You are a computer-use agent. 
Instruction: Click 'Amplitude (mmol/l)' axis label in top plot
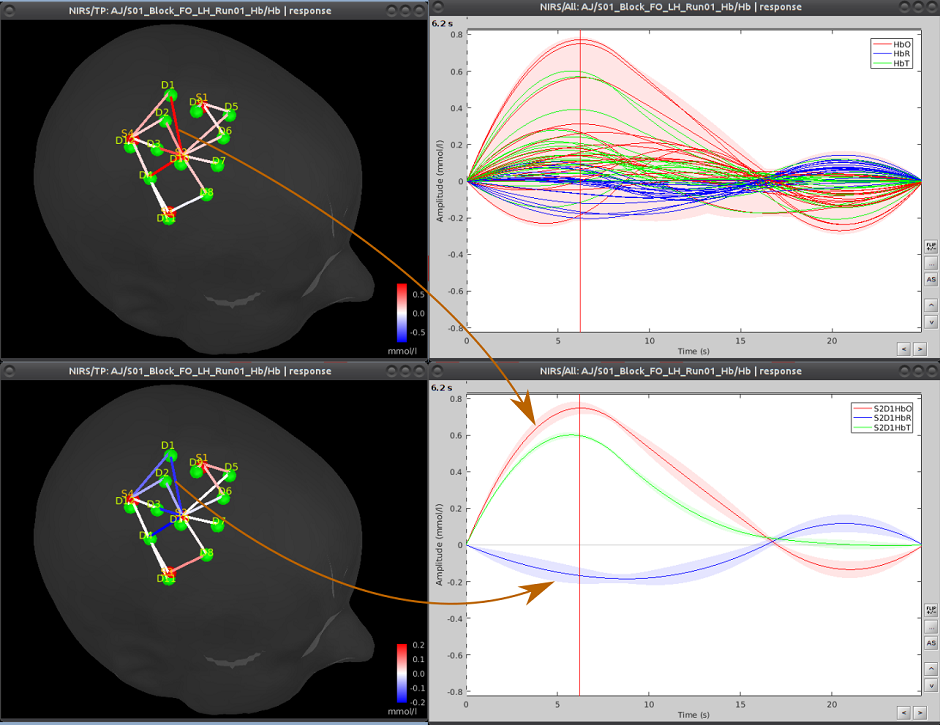coord(440,181)
